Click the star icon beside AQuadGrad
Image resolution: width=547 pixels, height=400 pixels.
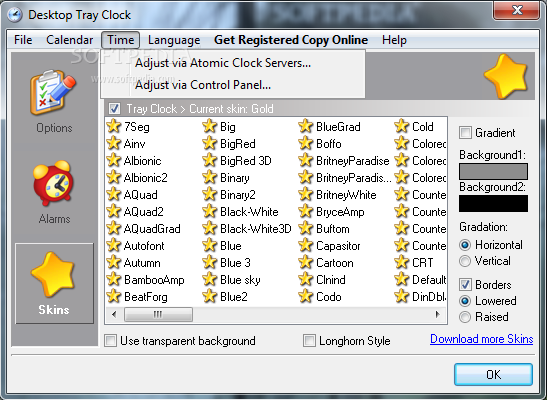click(113, 228)
